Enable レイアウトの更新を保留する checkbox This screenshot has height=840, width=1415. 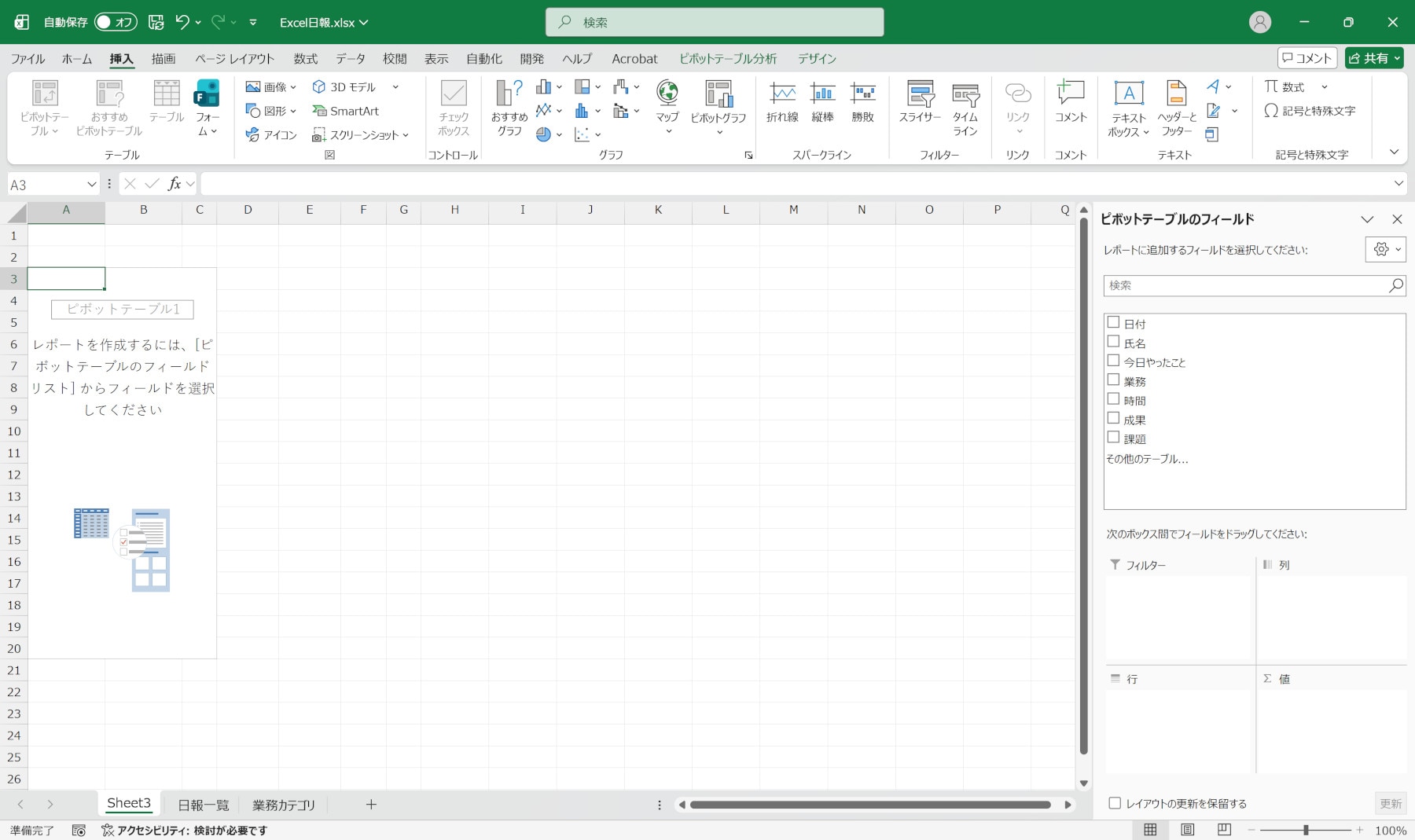1115,803
